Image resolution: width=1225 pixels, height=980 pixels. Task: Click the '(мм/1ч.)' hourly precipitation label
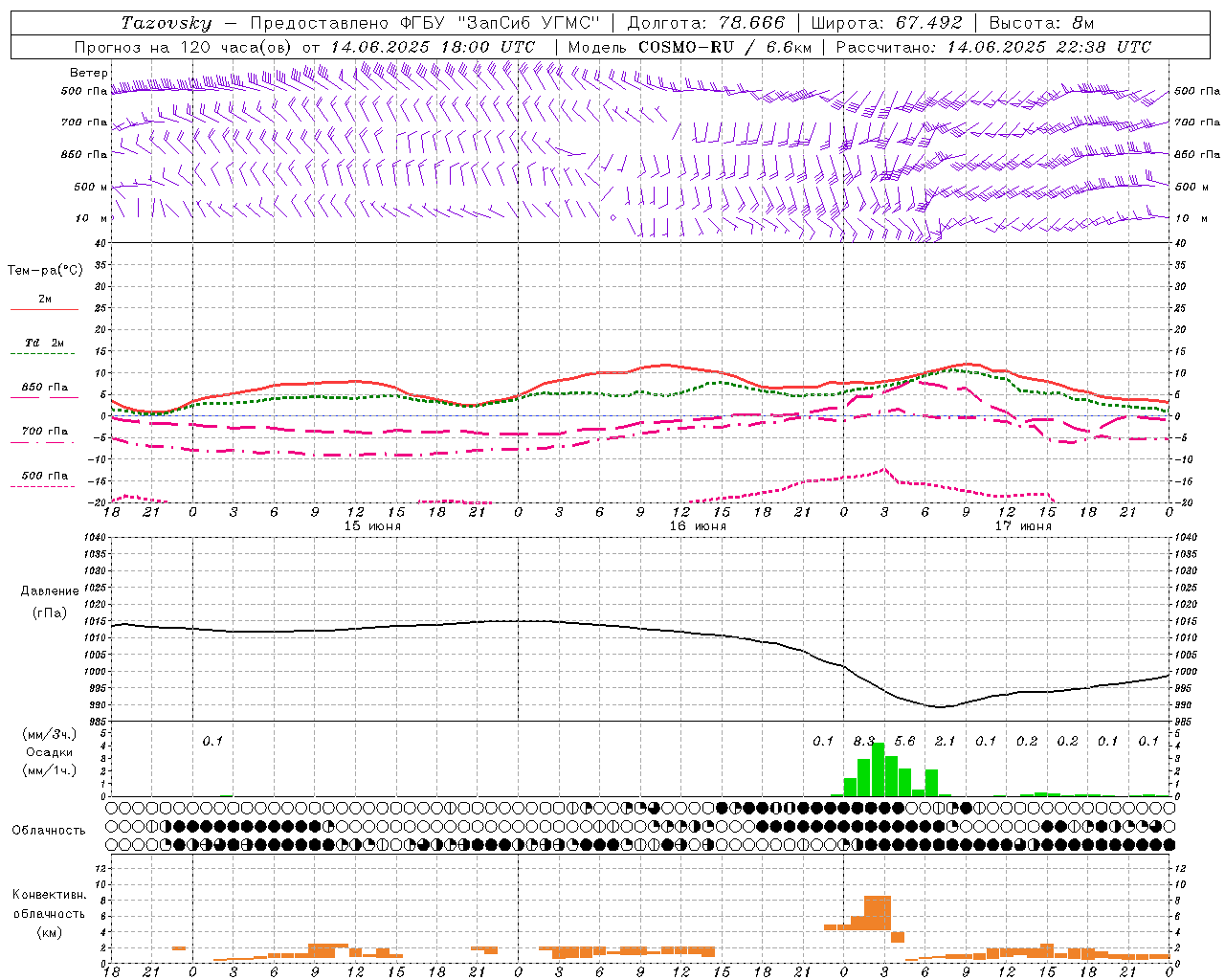pos(49,770)
